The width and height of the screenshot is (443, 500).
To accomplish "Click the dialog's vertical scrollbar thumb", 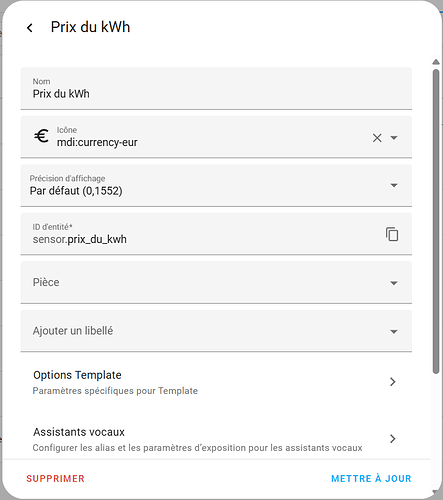I will point(436,221).
